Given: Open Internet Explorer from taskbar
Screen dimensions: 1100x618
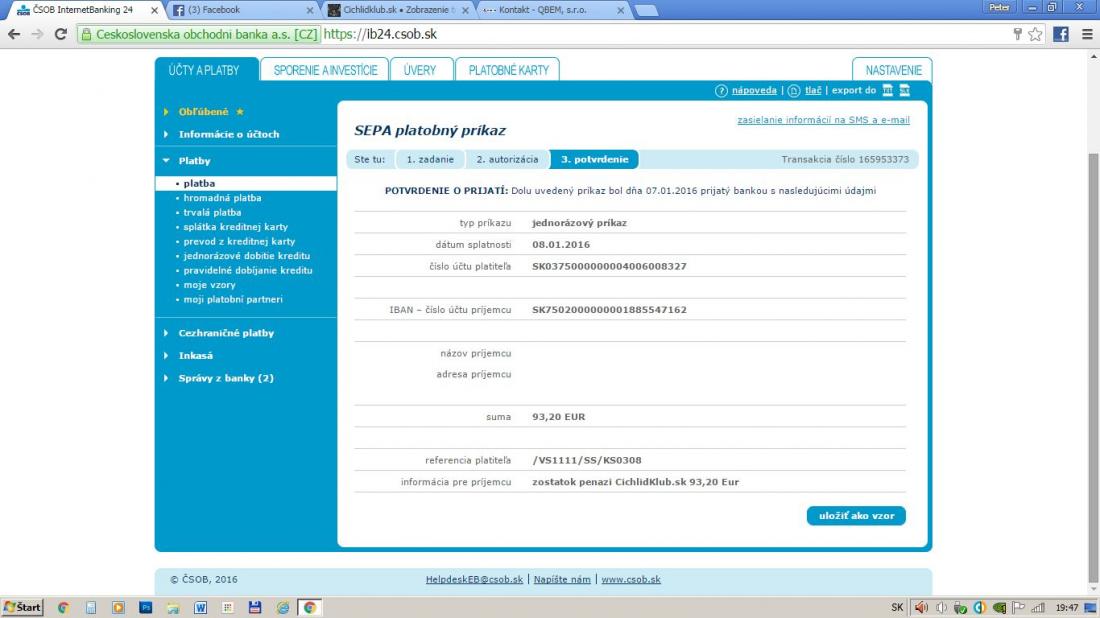Looking at the screenshot, I should tap(282, 607).
